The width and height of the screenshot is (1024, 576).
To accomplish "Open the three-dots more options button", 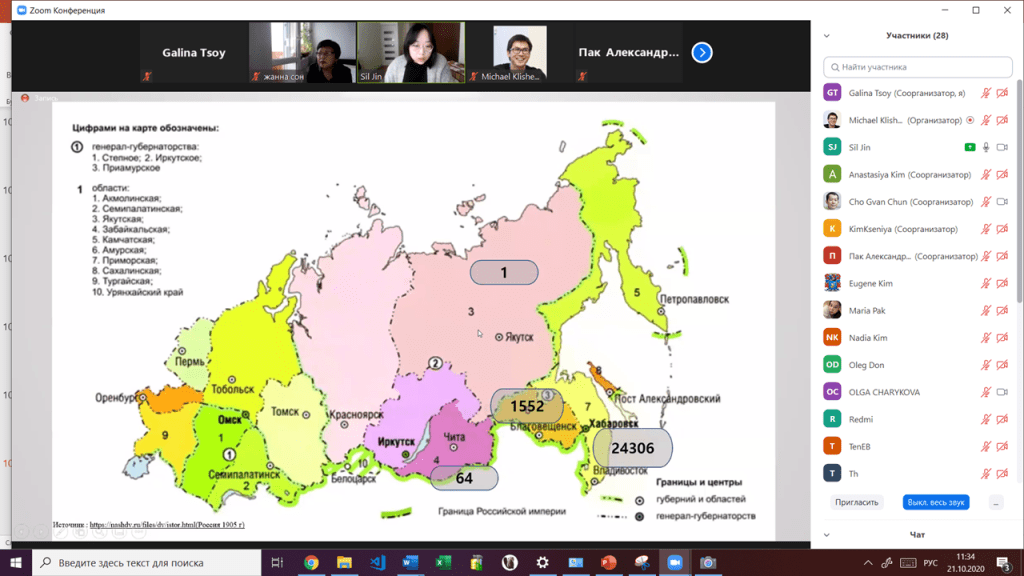I will coord(995,502).
